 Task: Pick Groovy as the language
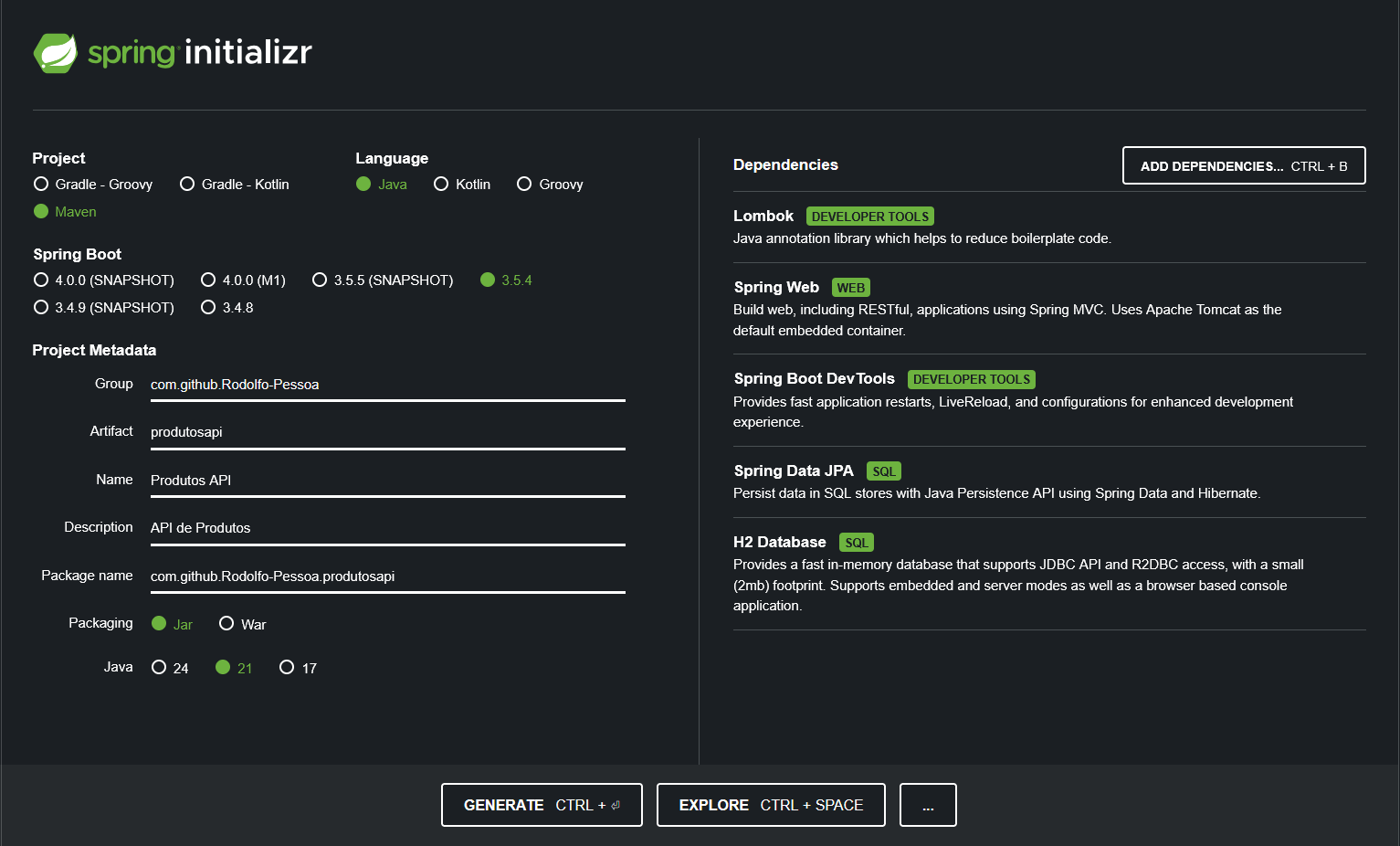[x=550, y=184]
